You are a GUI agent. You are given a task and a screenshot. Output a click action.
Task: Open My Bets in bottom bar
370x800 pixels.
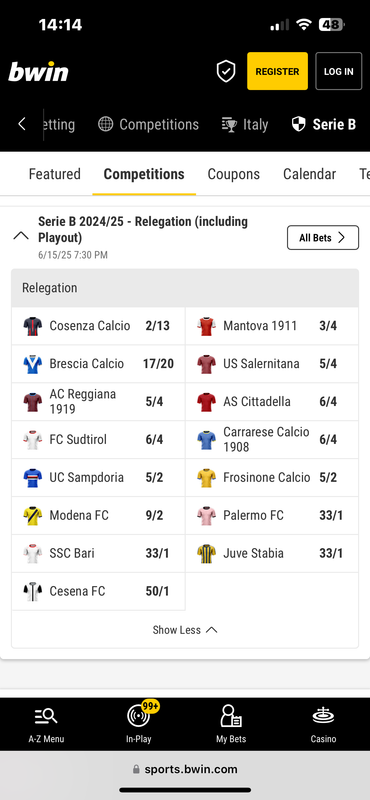[231, 716]
